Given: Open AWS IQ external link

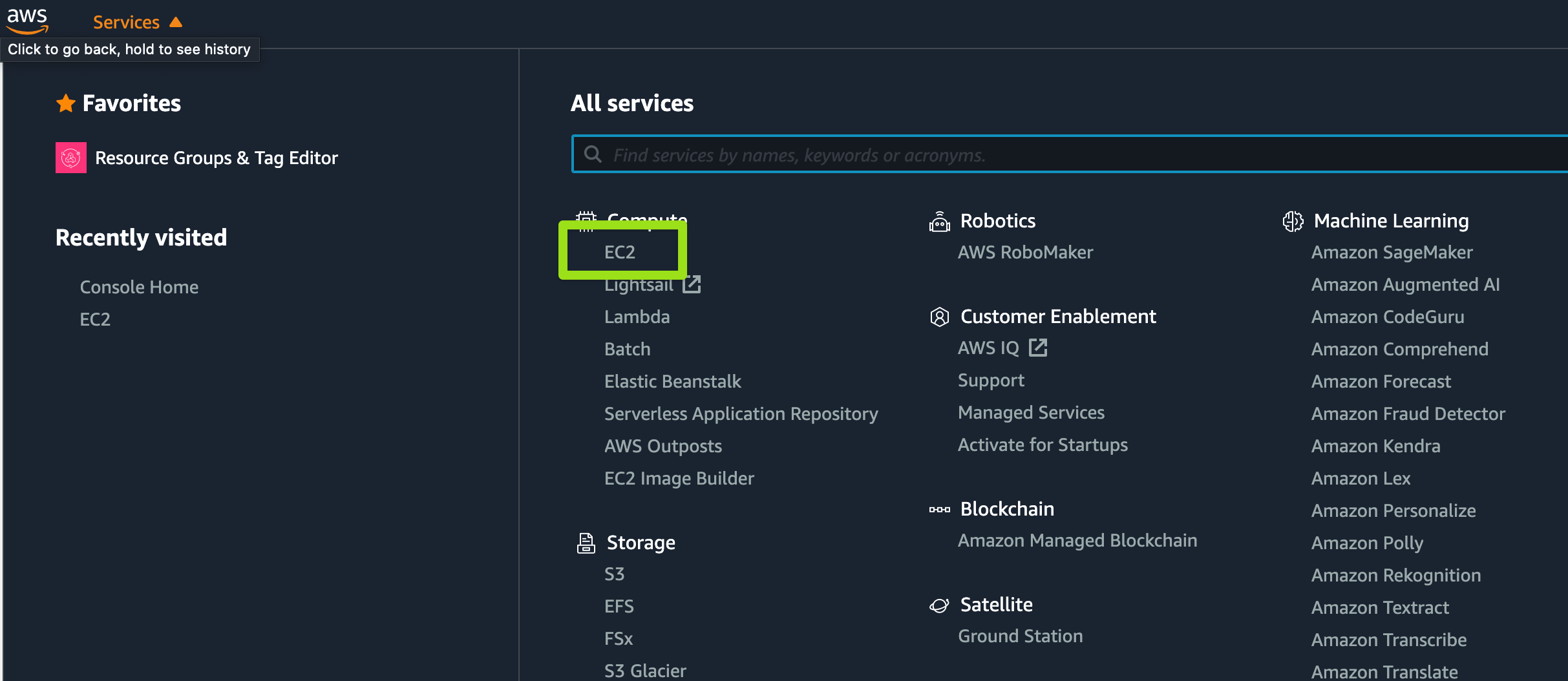Looking at the screenshot, I should 1038,348.
